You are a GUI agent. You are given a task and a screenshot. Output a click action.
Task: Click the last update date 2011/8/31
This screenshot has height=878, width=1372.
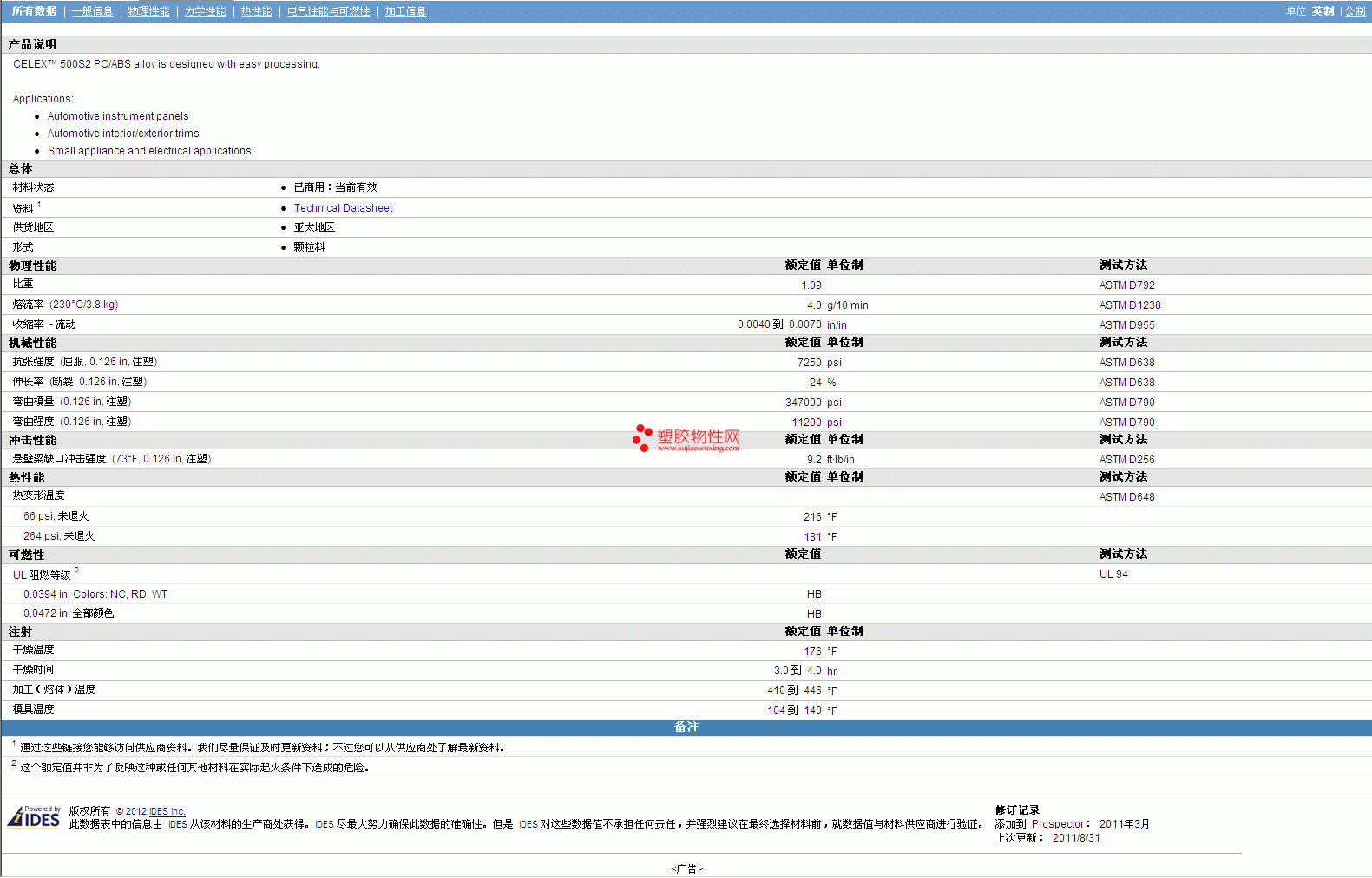1076,838
